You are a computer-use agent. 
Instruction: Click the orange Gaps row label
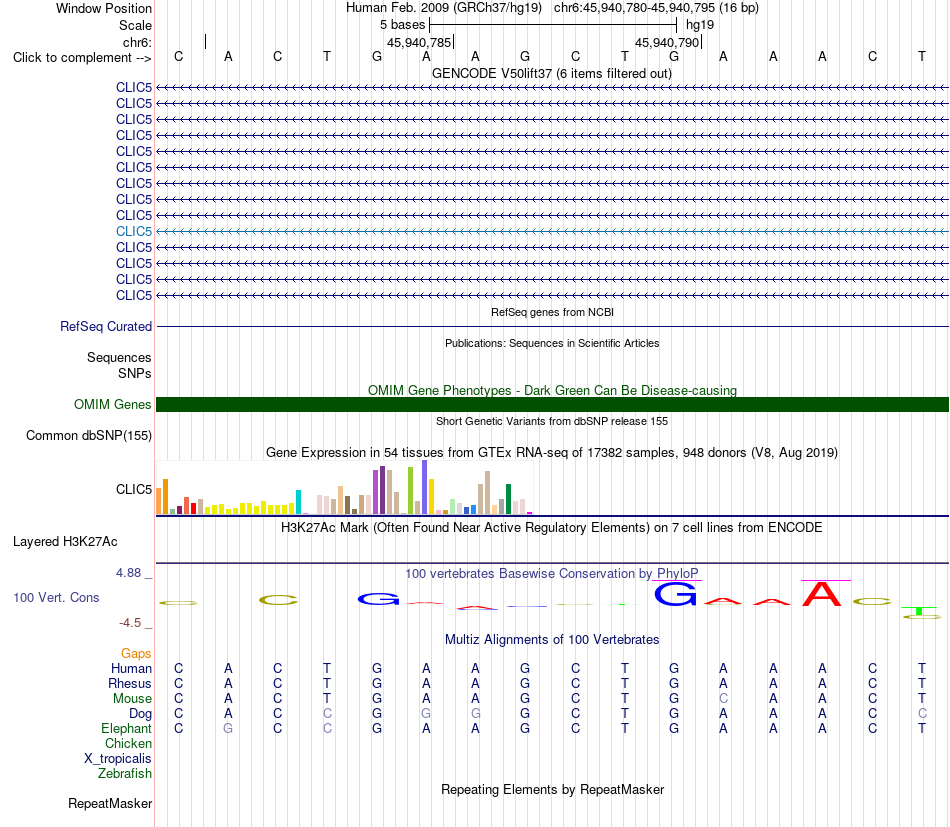(136, 653)
